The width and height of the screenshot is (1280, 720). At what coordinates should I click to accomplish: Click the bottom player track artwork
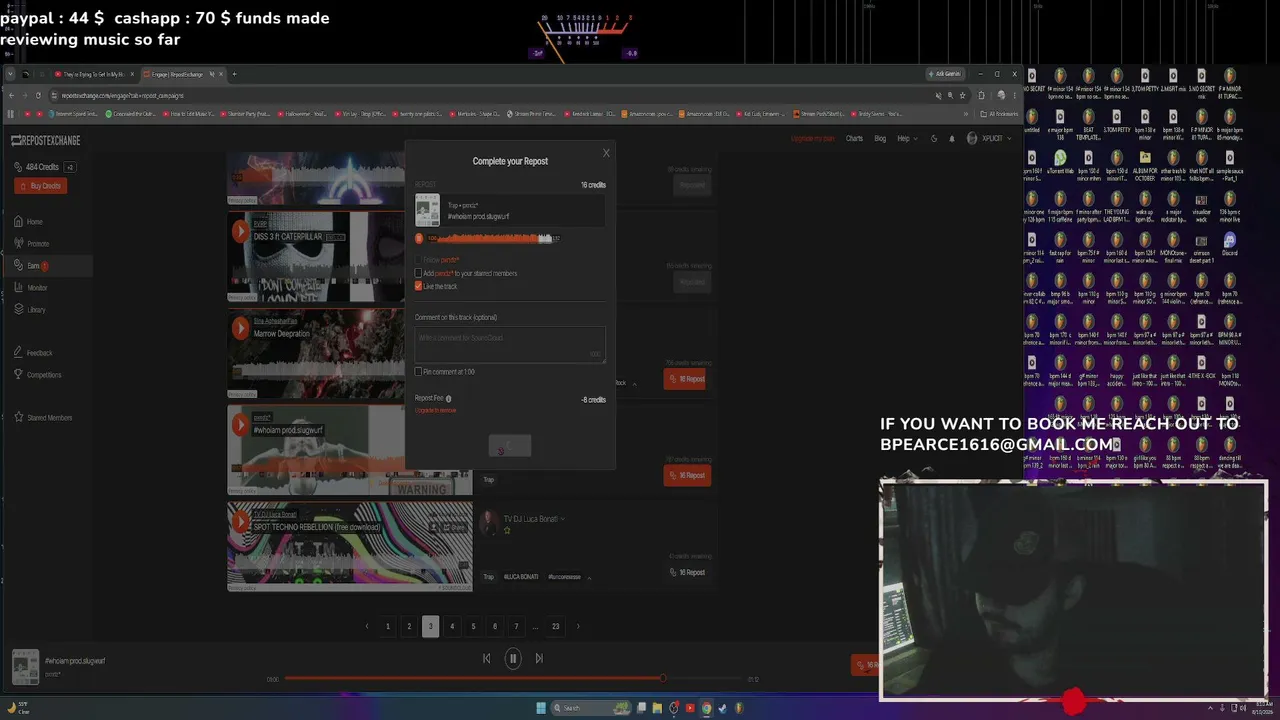click(25, 666)
